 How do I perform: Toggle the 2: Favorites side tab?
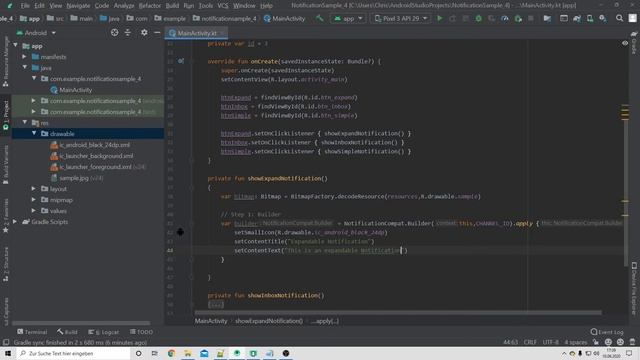[x=6, y=216]
